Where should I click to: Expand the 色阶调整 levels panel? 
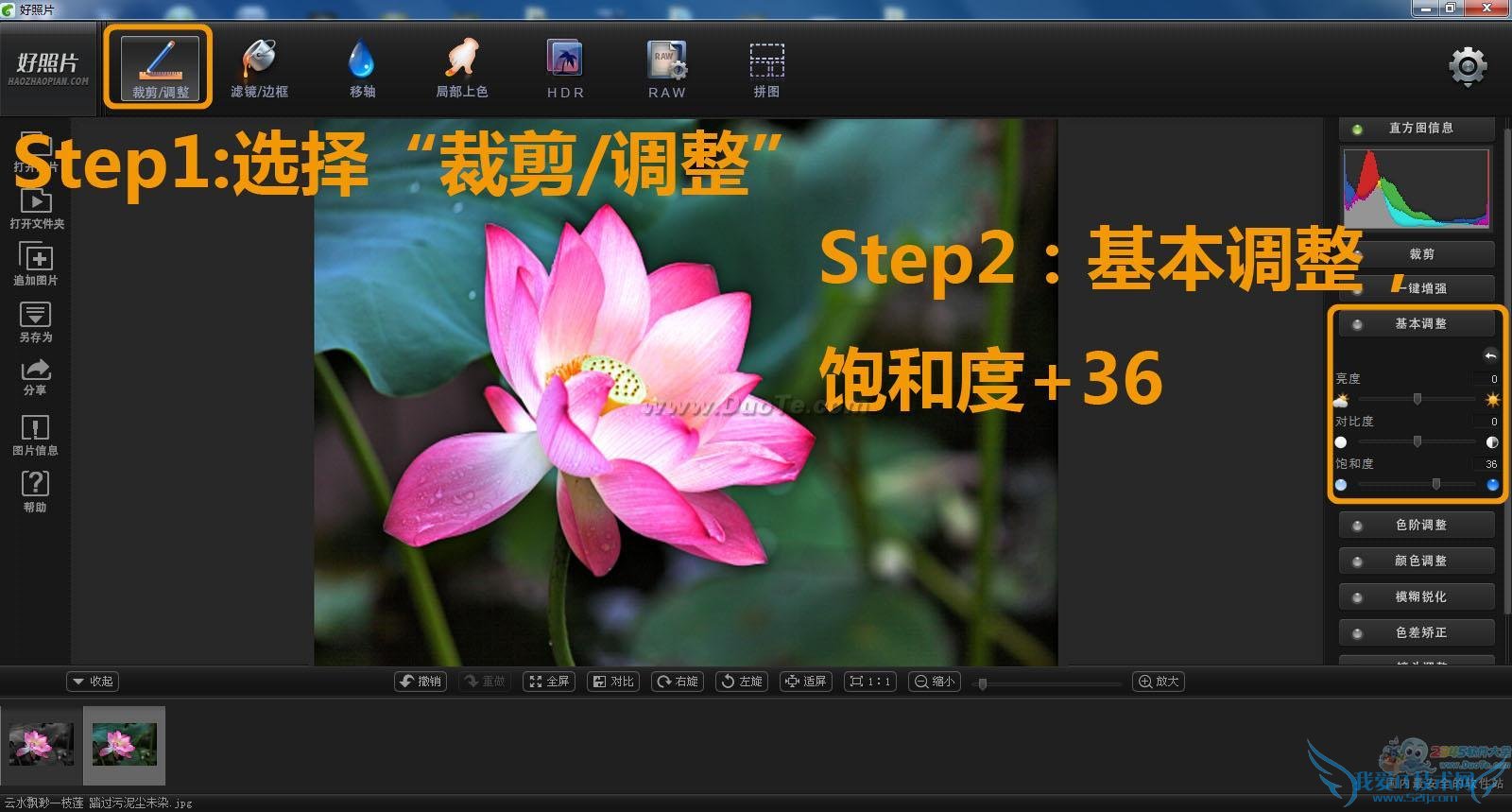(1417, 525)
